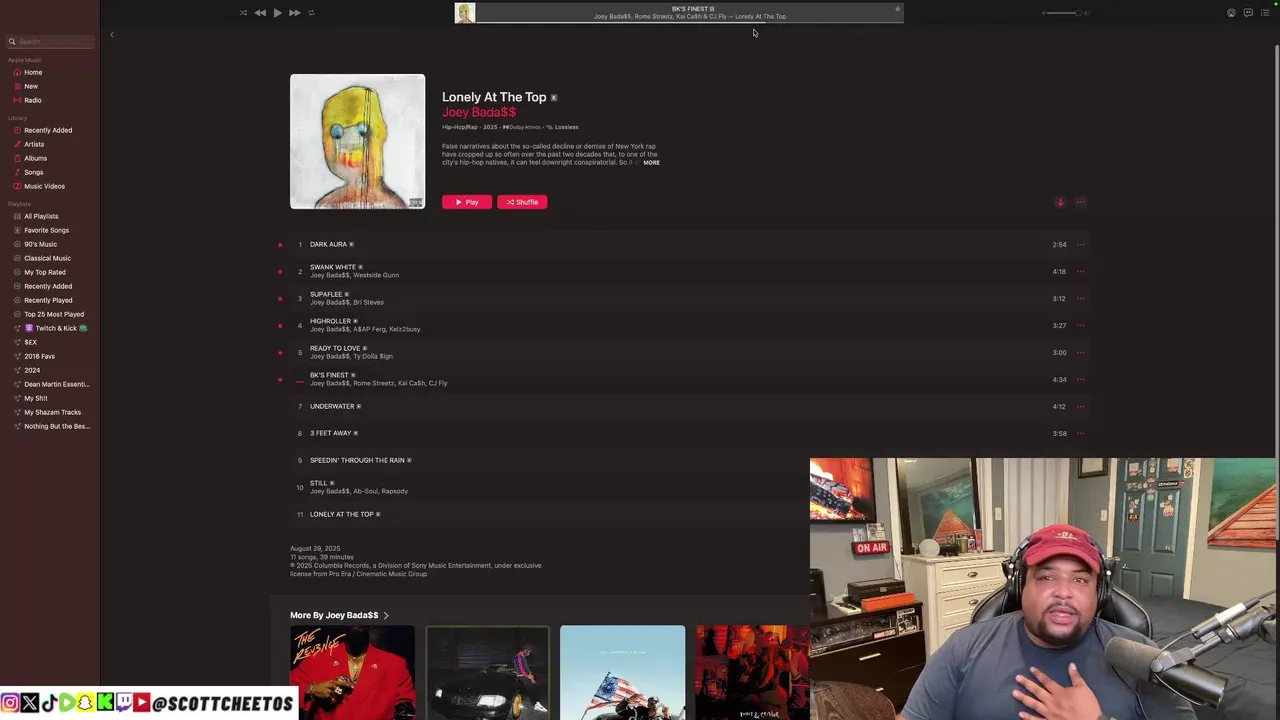Screen dimensions: 1280x720
Task: Open the Favorite Songs playlist
Action: (46, 230)
